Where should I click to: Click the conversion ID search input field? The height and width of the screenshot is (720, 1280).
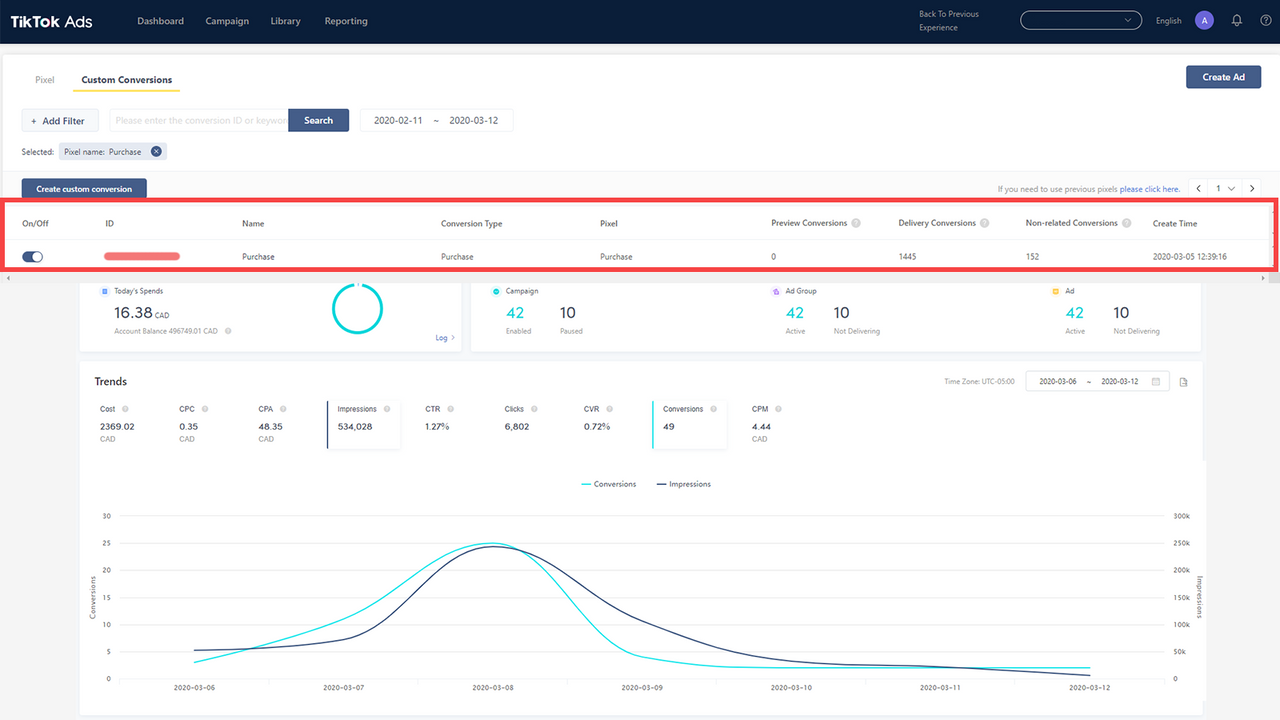198,119
